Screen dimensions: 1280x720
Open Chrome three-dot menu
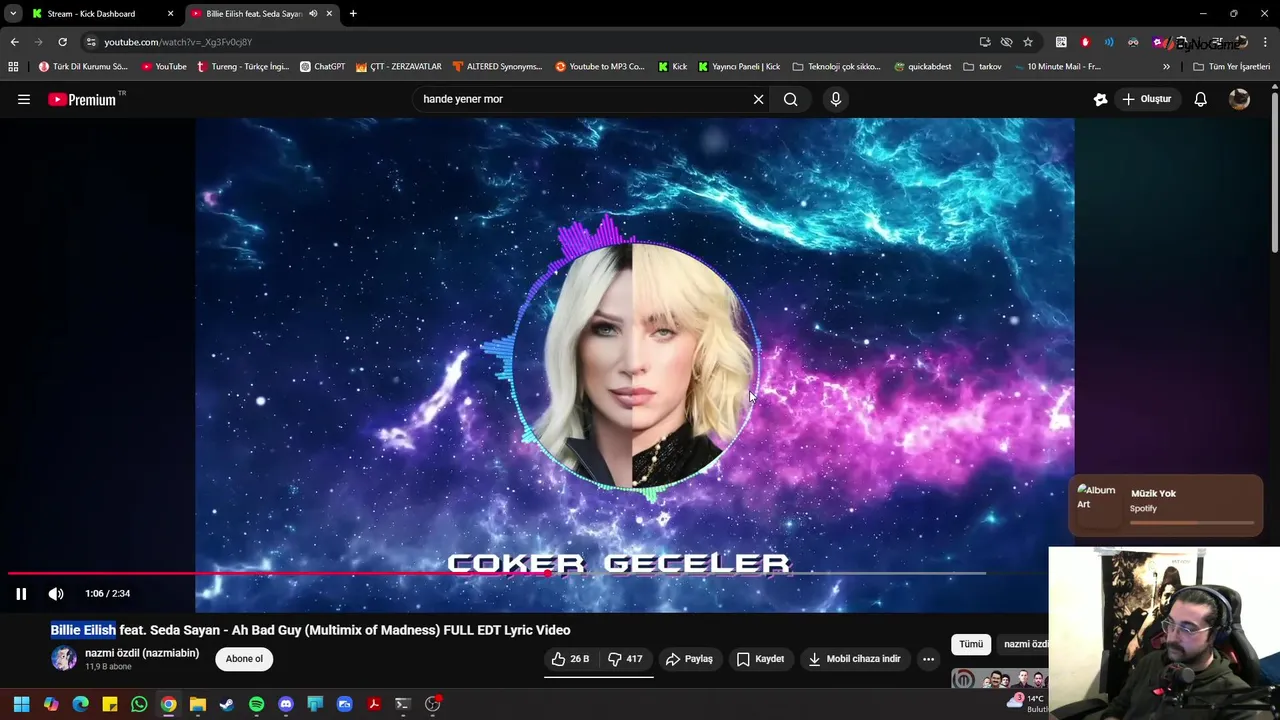tap(1265, 42)
